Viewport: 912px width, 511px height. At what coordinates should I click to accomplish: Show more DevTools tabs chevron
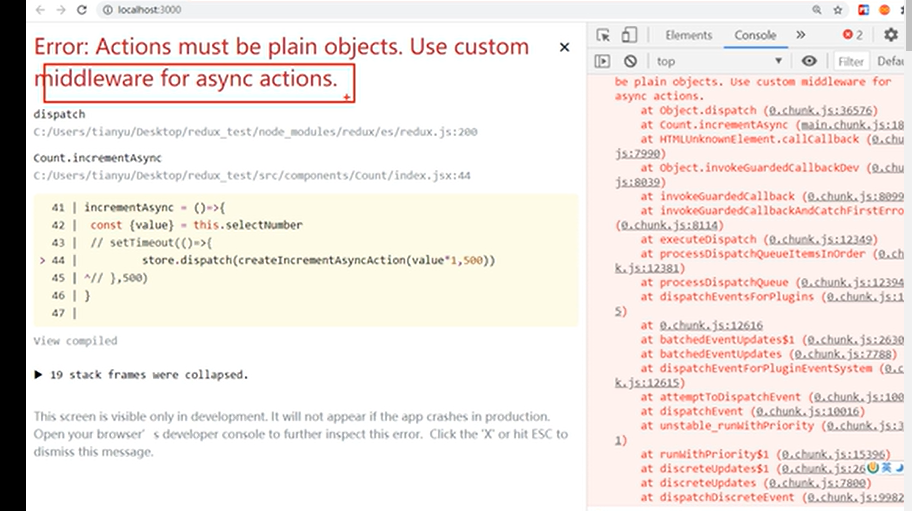(x=801, y=35)
